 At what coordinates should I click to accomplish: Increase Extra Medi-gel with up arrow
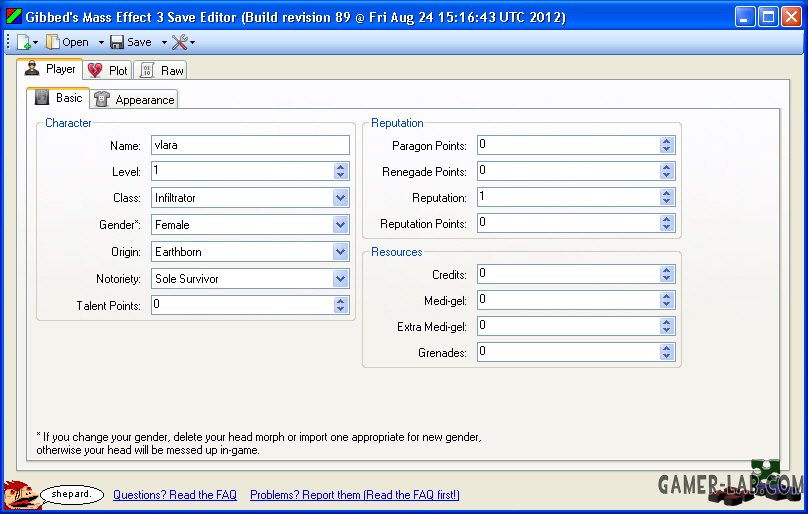666,322
